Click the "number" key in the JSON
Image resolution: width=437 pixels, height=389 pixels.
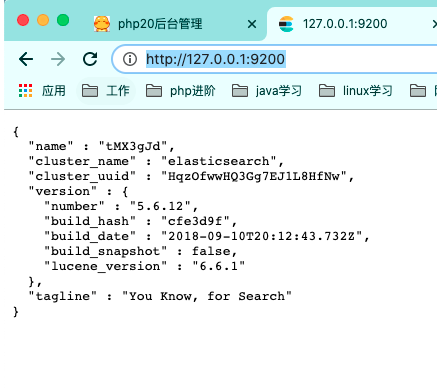click(74, 206)
